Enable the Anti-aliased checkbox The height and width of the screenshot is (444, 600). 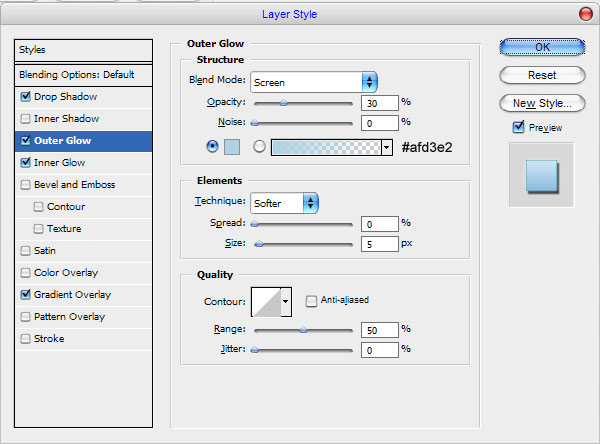(x=311, y=301)
